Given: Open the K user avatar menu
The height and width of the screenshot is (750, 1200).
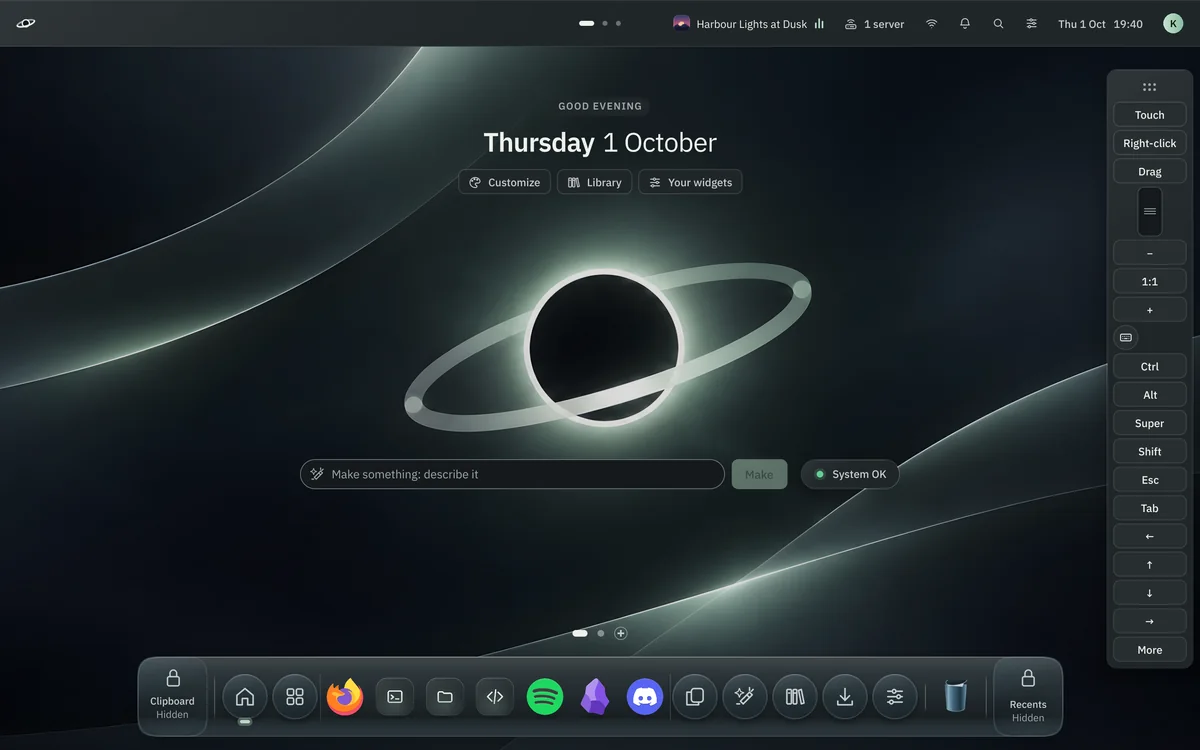Looking at the screenshot, I should 1173,23.
